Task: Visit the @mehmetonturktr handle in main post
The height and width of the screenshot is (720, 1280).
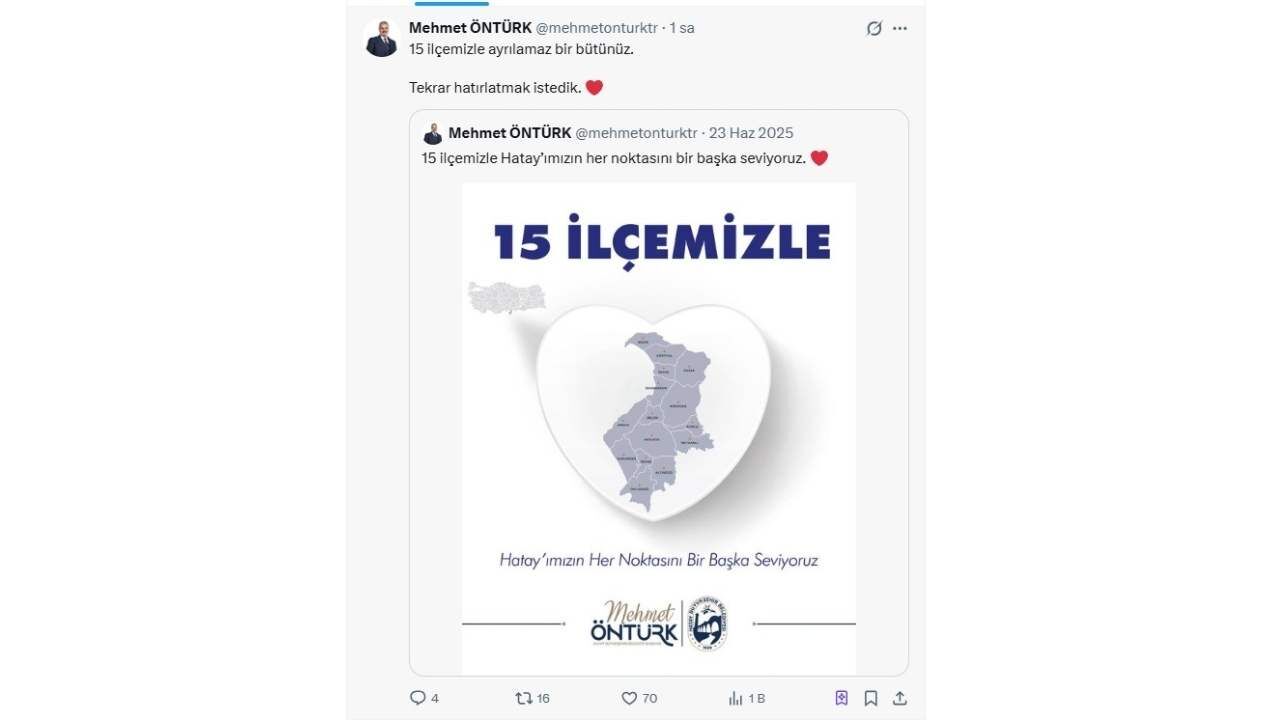Action: click(x=597, y=28)
